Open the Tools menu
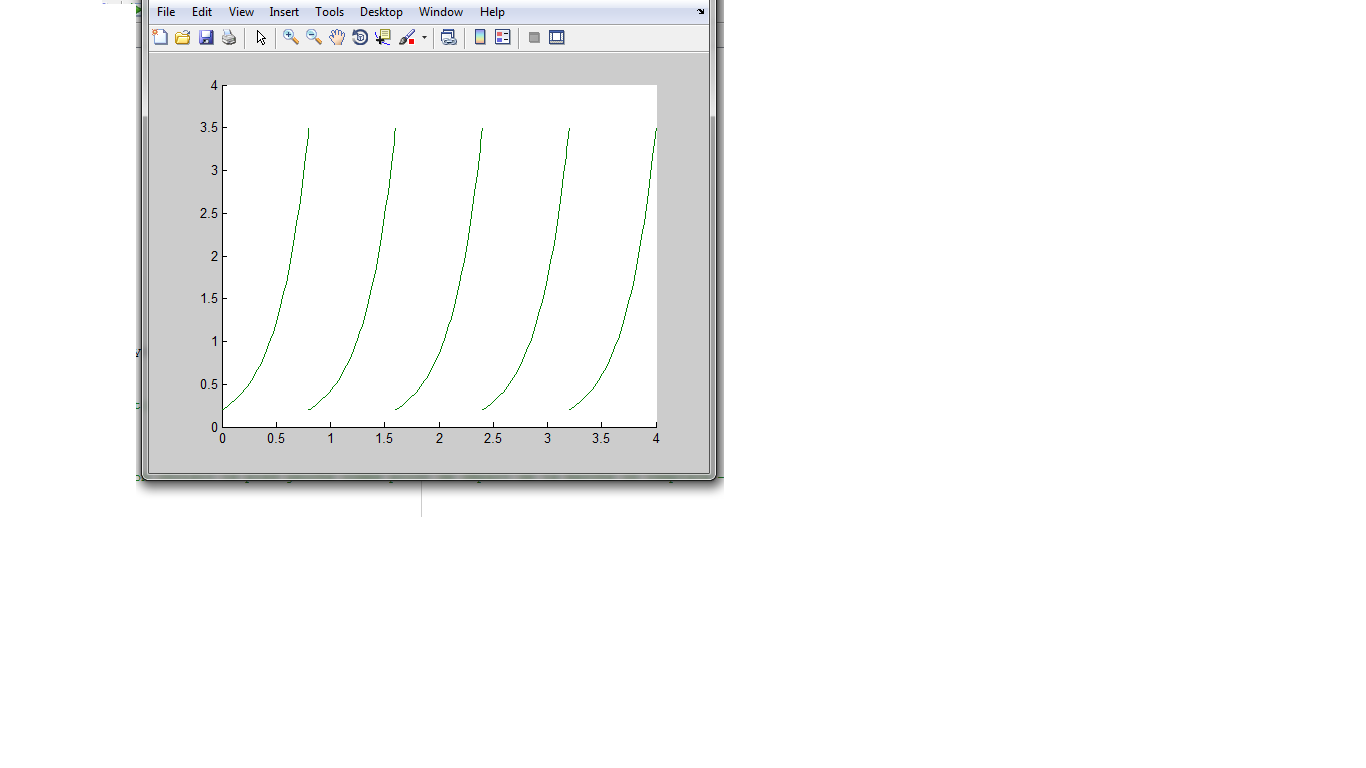This screenshot has width=1366, height=768. (x=329, y=12)
